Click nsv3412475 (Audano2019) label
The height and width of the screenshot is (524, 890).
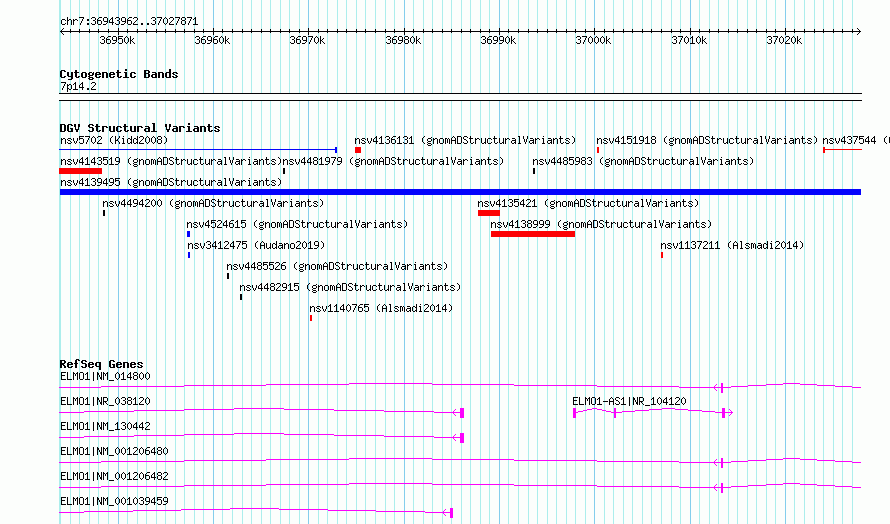click(x=256, y=245)
